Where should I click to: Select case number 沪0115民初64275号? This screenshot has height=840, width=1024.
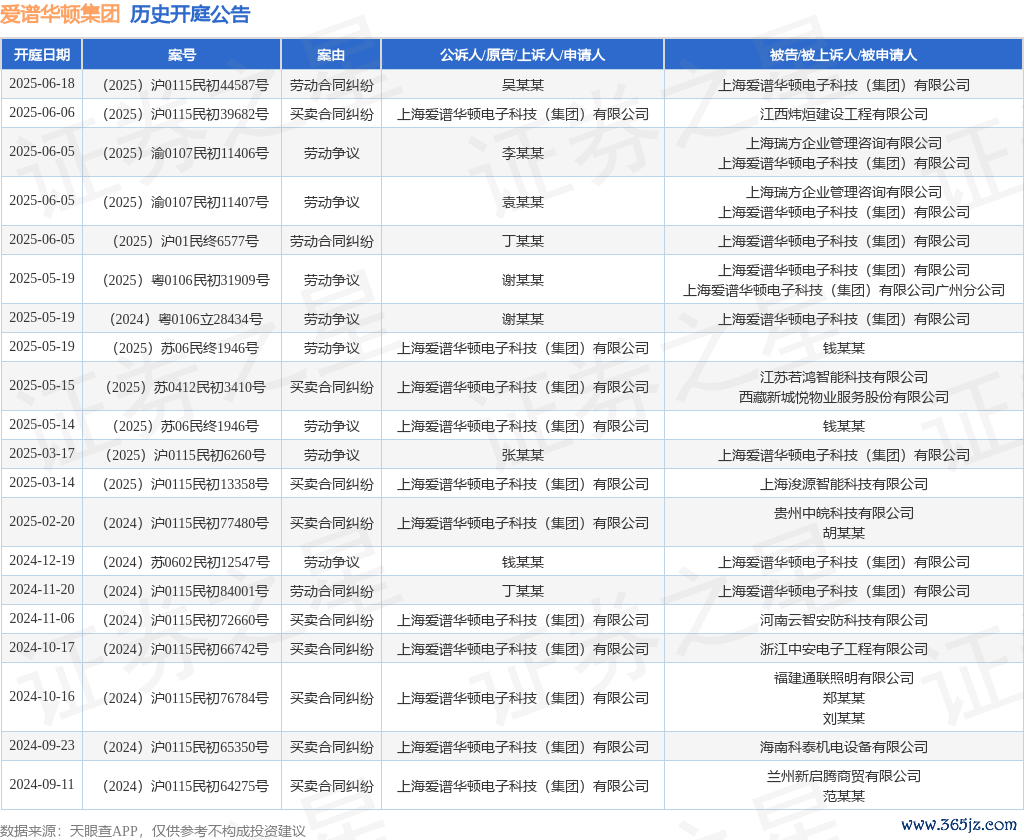(x=185, y=786)
